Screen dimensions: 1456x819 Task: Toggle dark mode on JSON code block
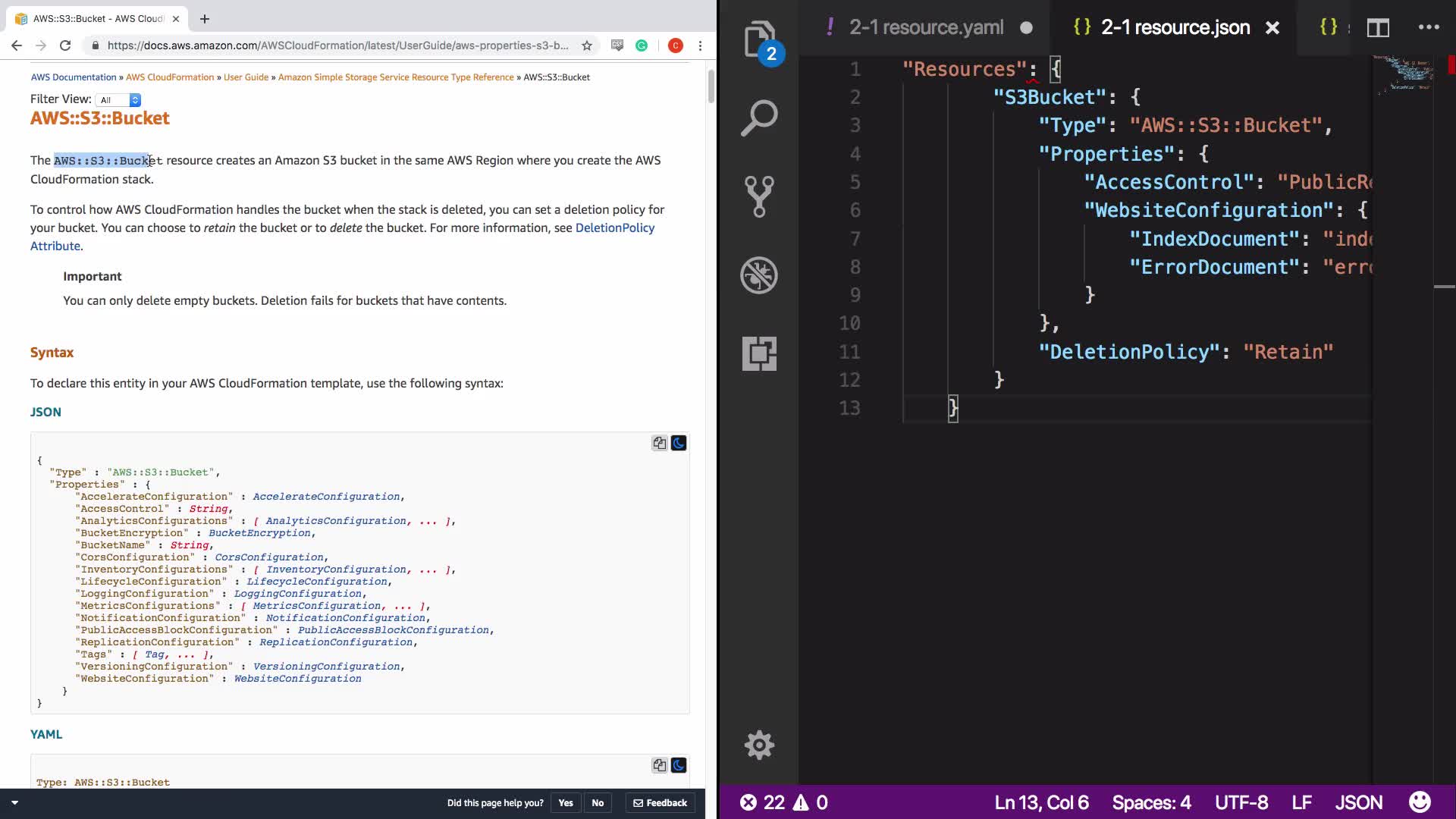pos(679,443)
